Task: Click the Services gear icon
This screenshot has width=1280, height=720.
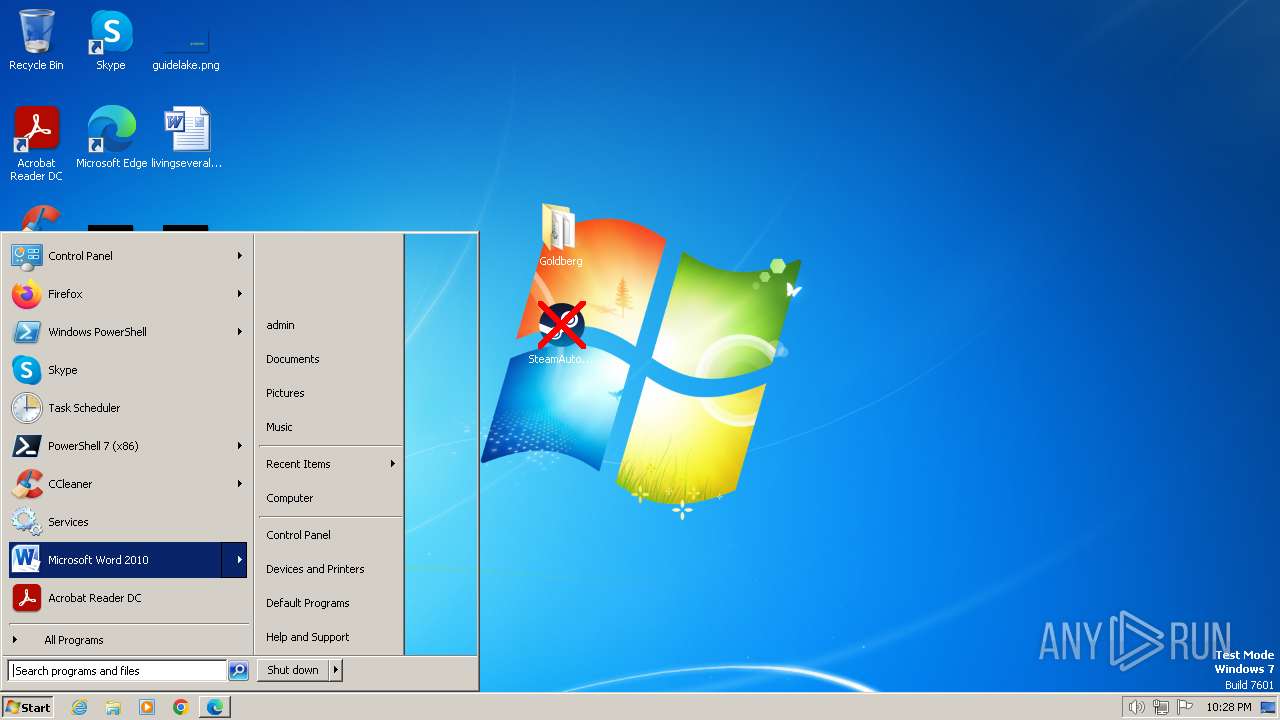Action: pyautogui.click(x=26, y=522)
